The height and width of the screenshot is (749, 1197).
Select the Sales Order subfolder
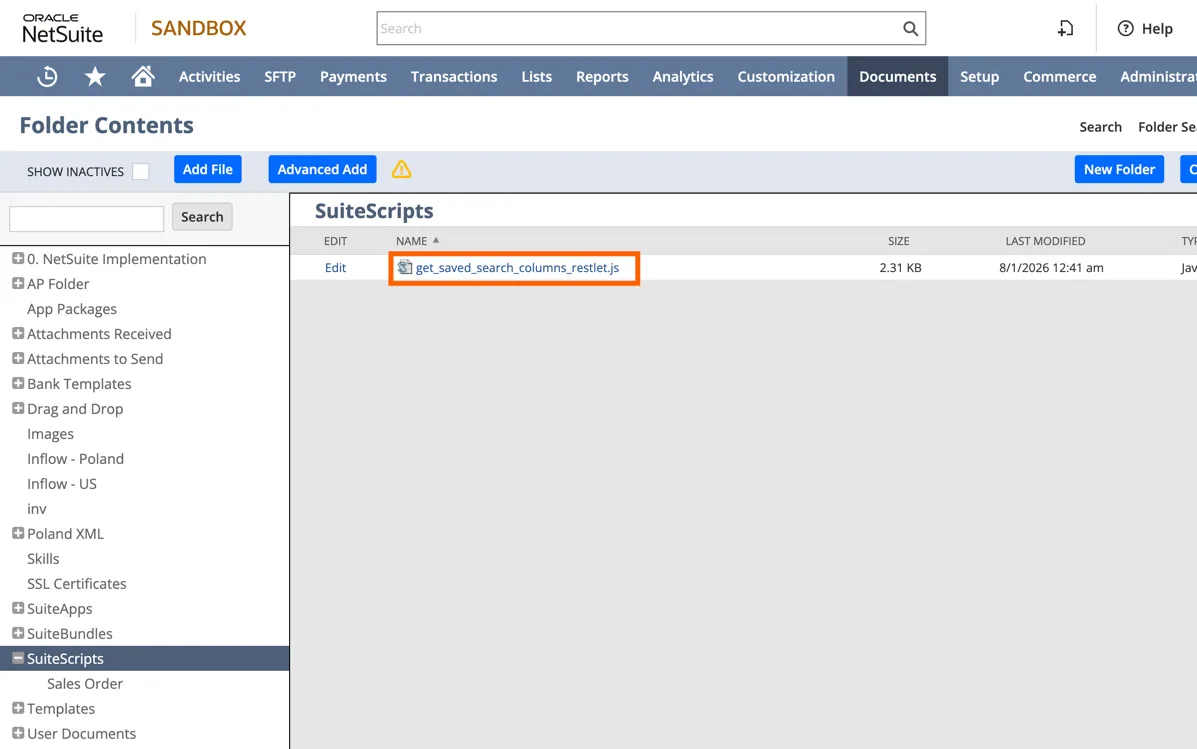click(x=85, y=684)
